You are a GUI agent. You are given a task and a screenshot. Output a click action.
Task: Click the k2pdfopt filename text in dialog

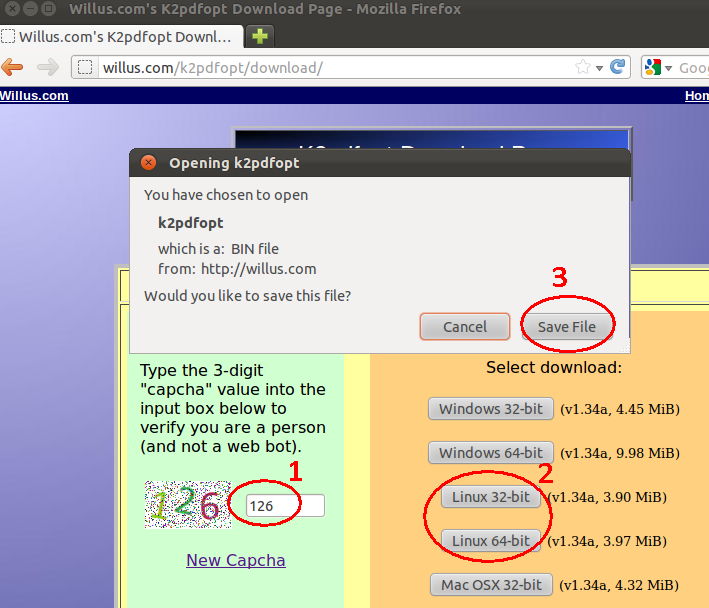click(190, 223)
